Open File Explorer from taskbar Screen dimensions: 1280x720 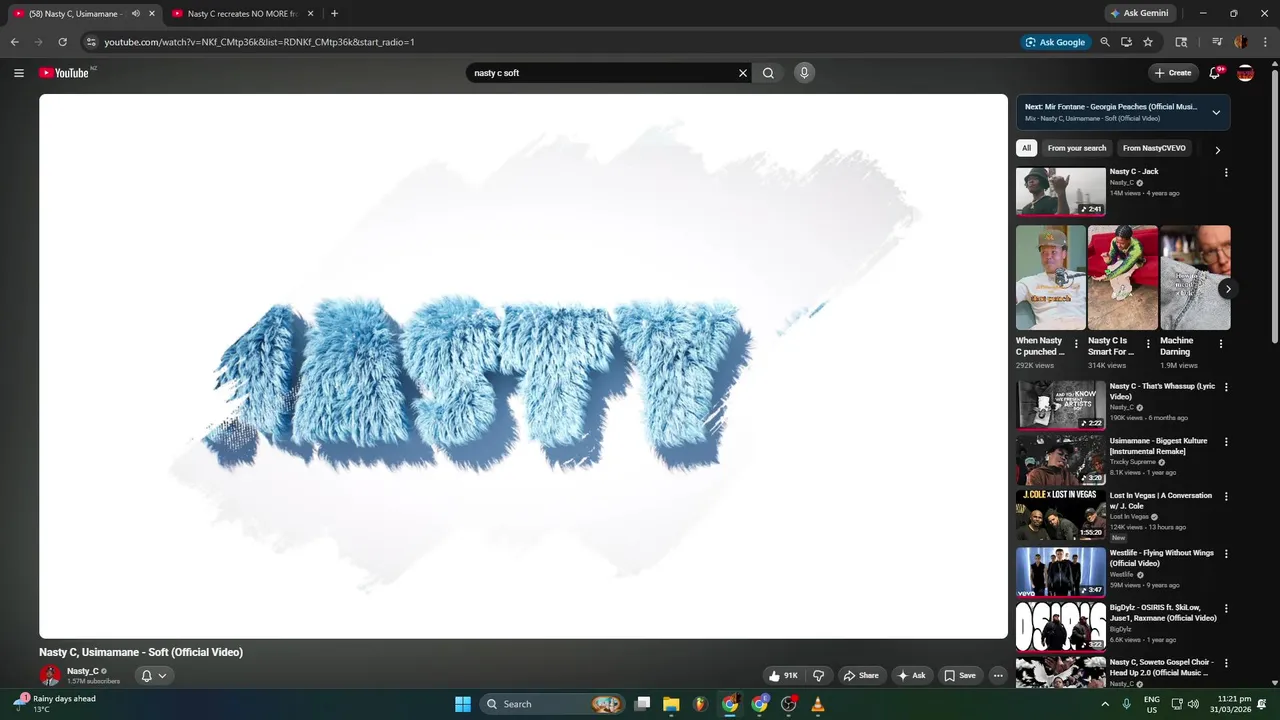tap(671, 704)
